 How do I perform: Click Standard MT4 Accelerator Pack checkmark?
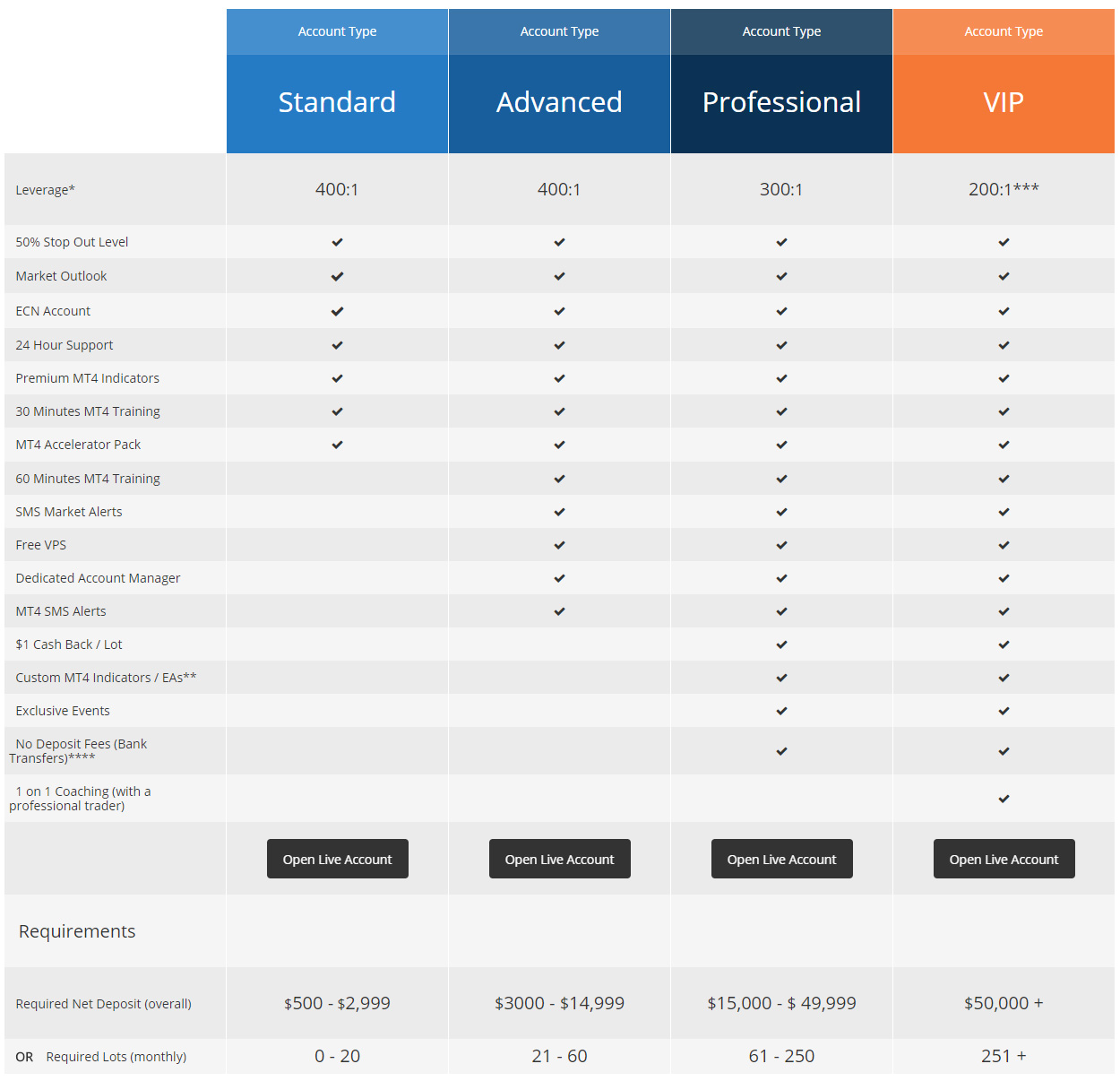click(x=337, y=445)
